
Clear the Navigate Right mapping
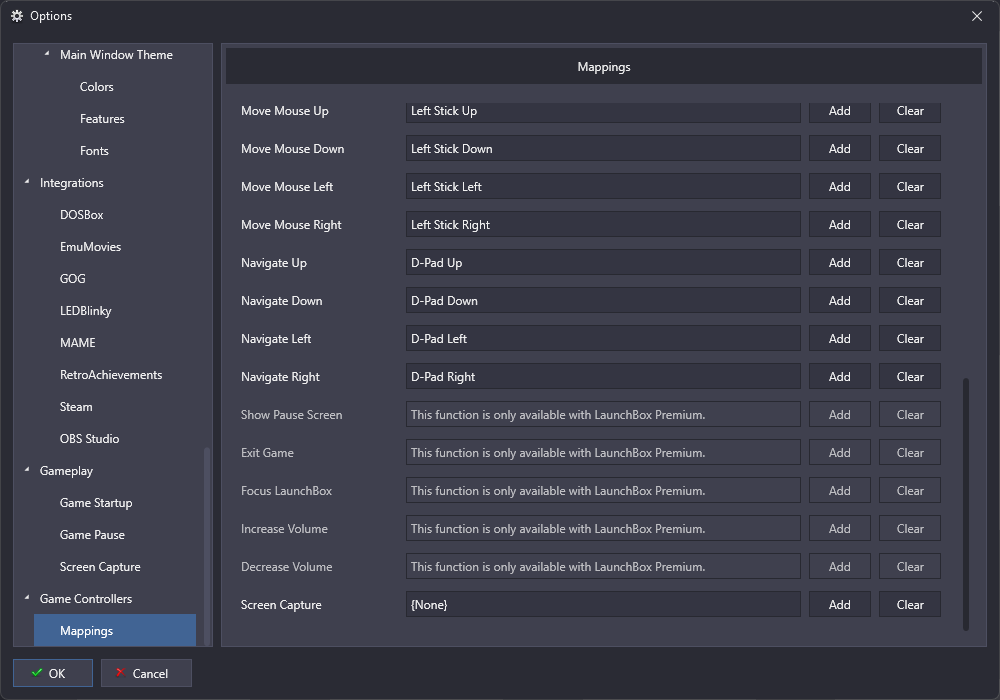click(909, 377)
